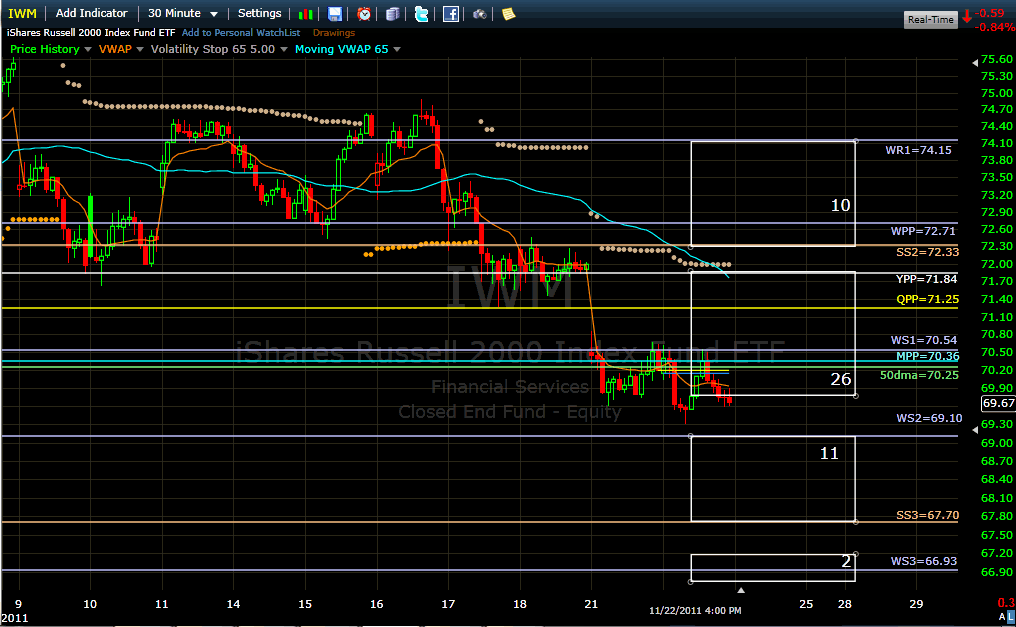Select the WS2=69.10 level label
Screen dimensions: 1016x627
pyautogui.click(x=929, y=418)
